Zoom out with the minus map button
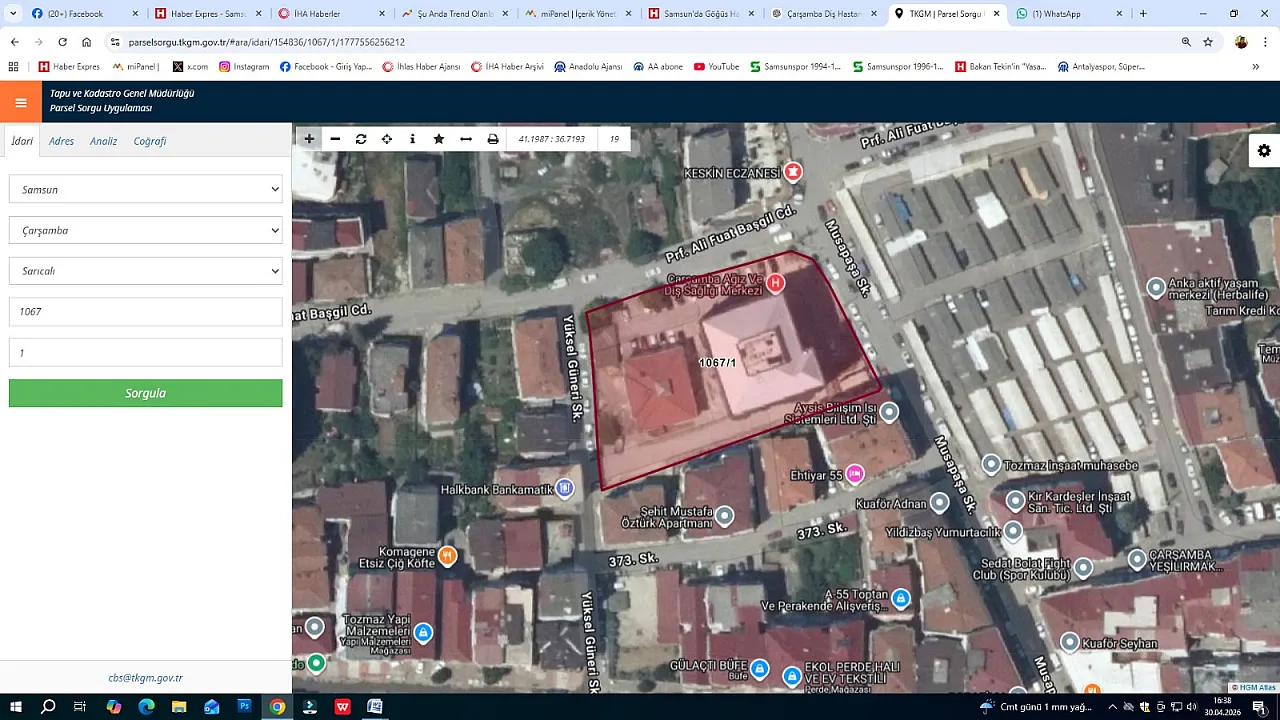 coord(335,139)
